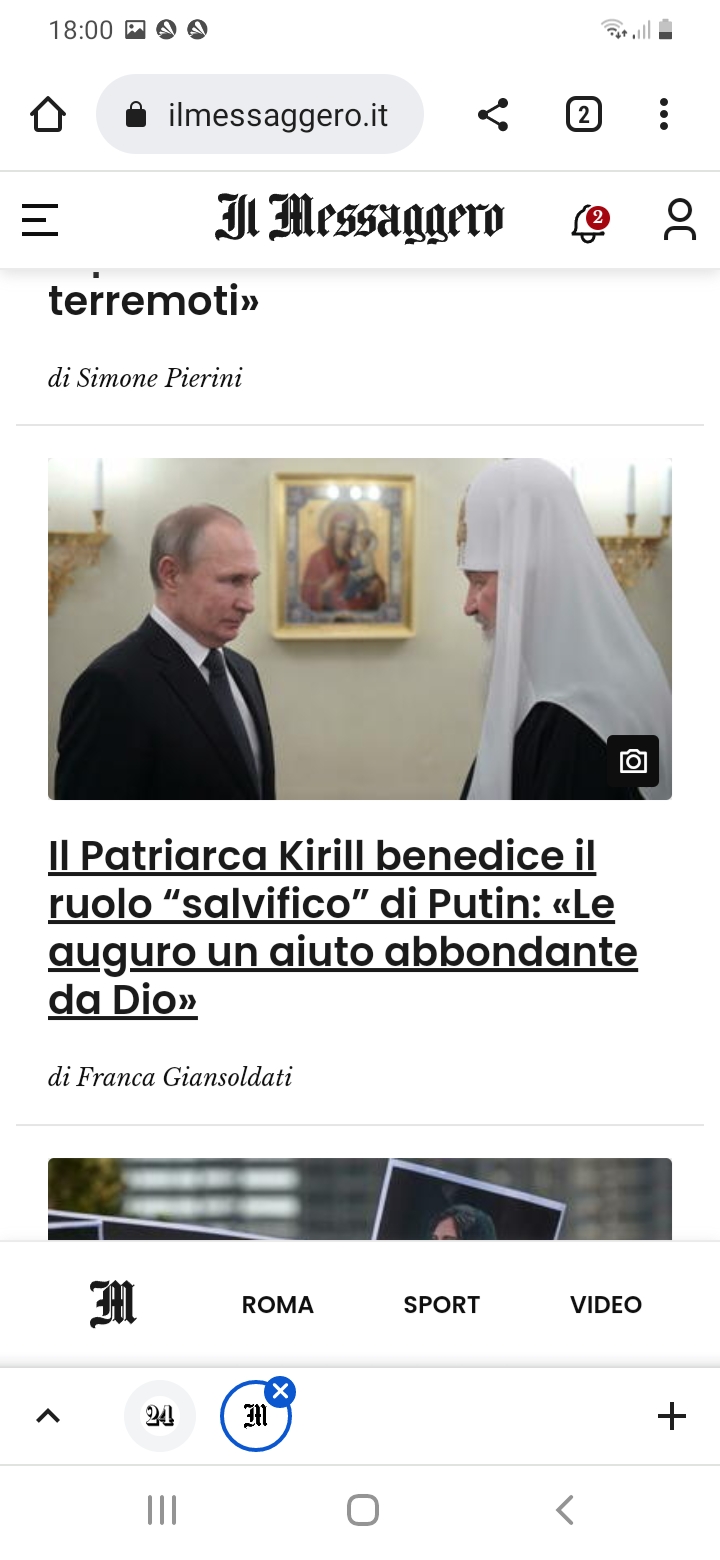Switch to the Sole 24 Ore tab

point(160,1416)
